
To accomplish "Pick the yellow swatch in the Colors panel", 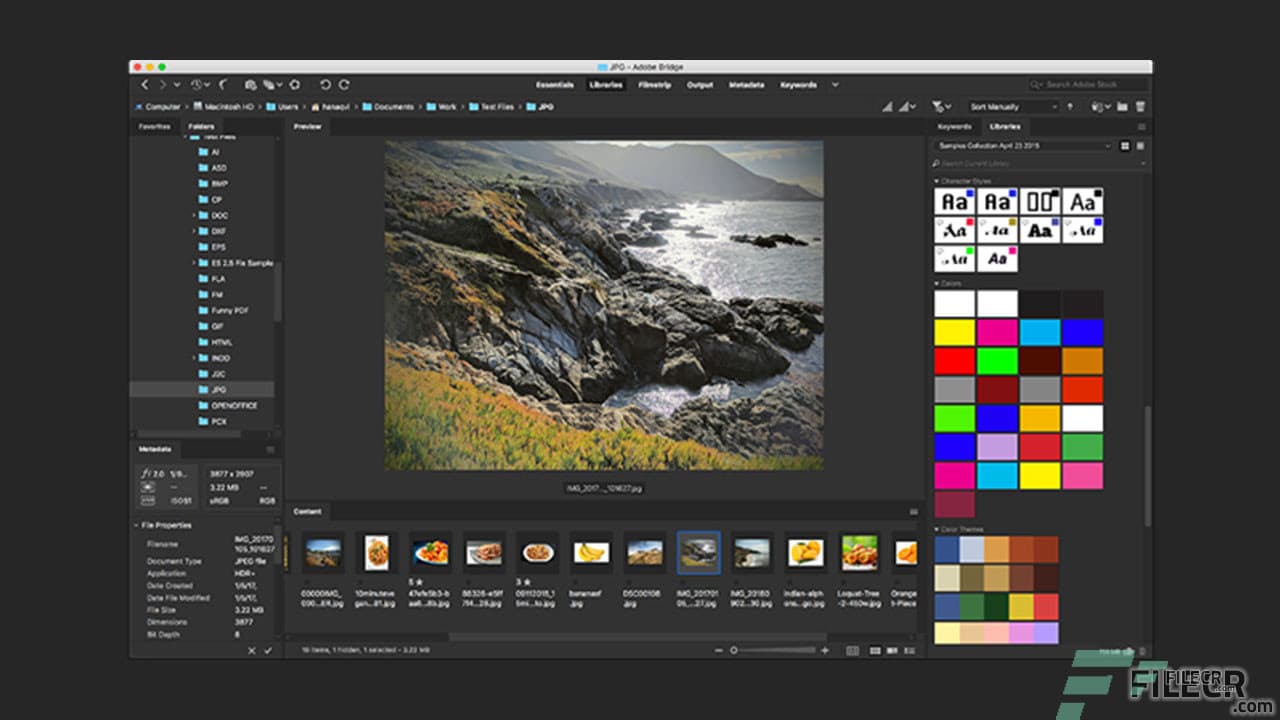I will 953,331.
